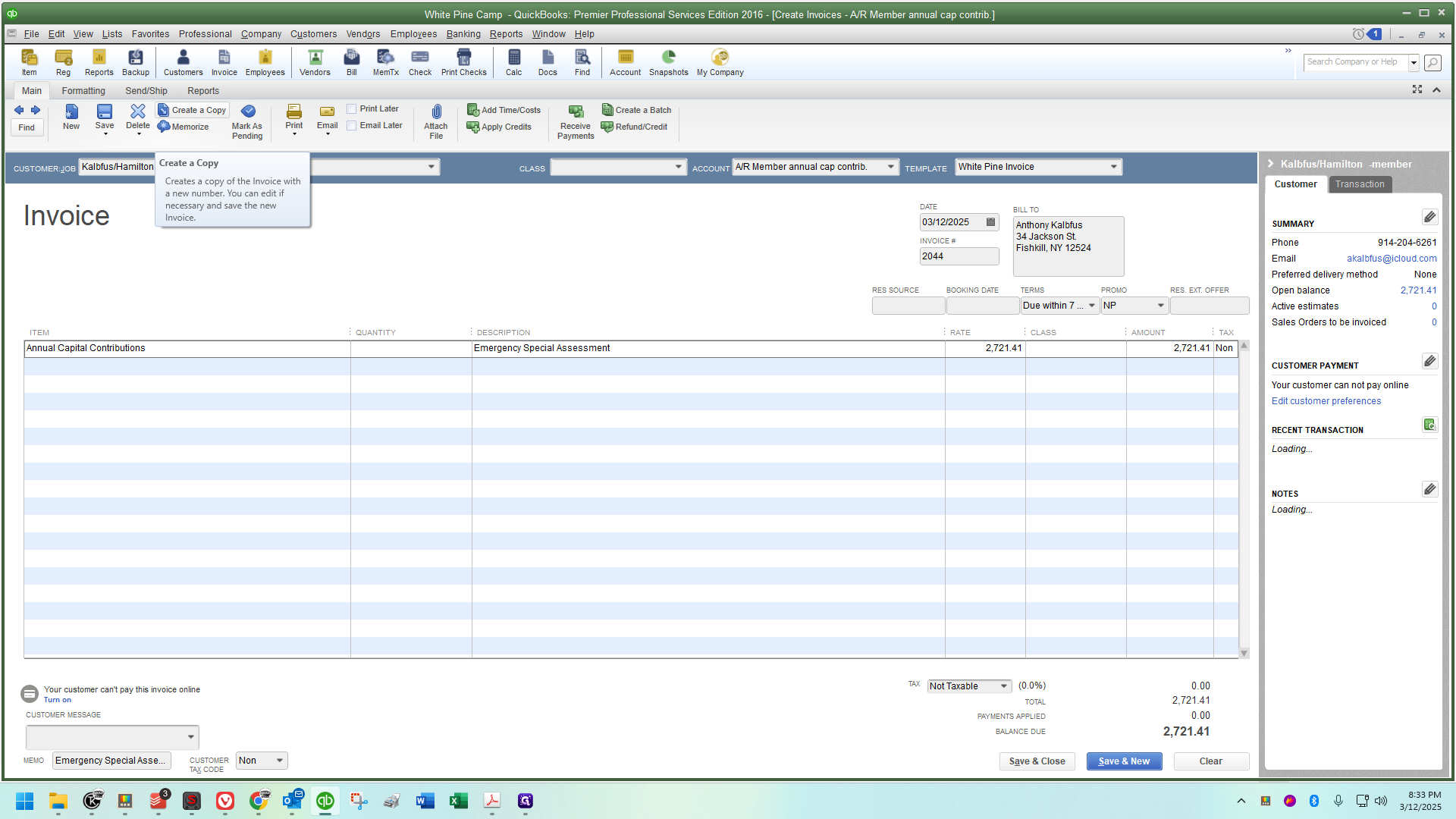This screenshot has width=1456, height=819.
Task: Switch to the Transaction tab
Action: coord(1359,184)
